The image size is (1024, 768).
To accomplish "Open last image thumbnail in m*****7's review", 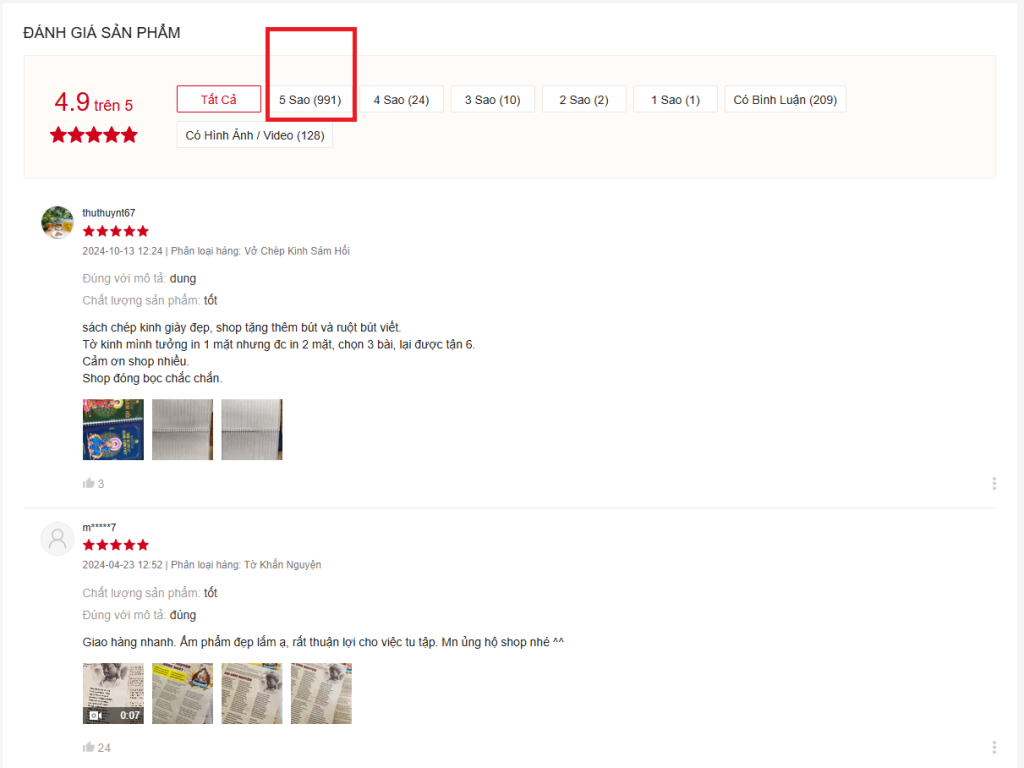I will pyautogui.click(x=321, y=693).
